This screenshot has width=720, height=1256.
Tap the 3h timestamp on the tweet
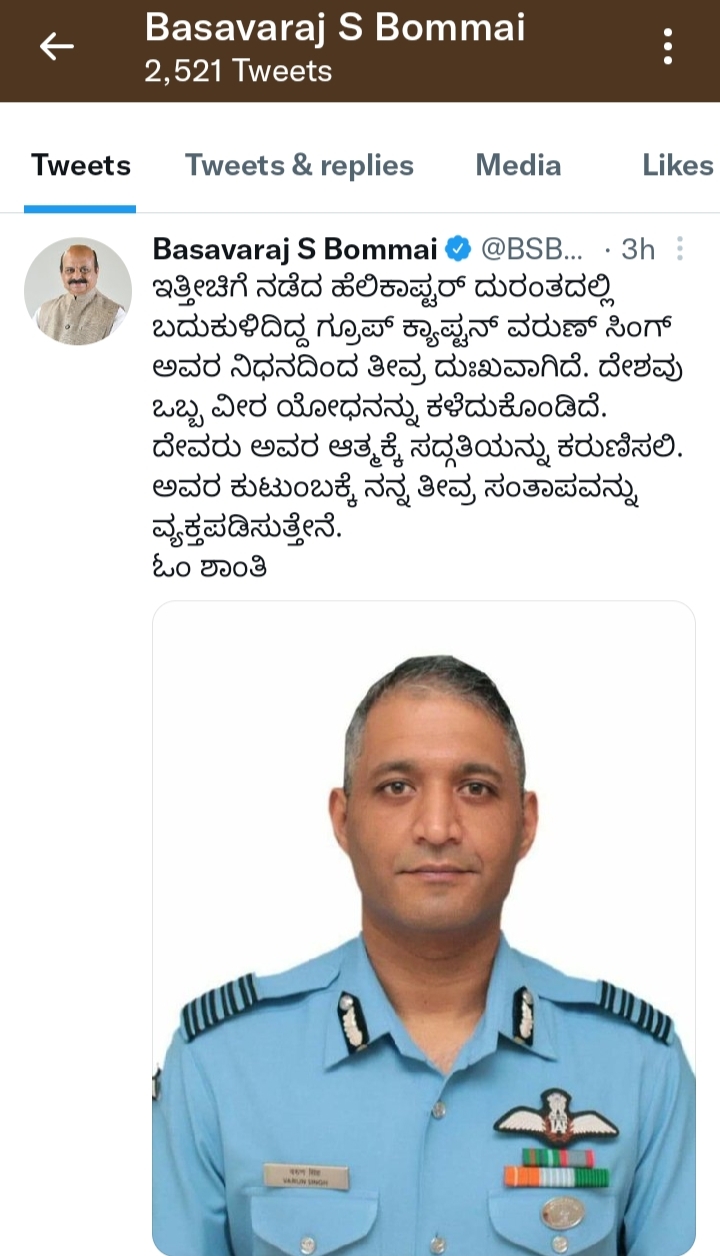tap(638, 248)
